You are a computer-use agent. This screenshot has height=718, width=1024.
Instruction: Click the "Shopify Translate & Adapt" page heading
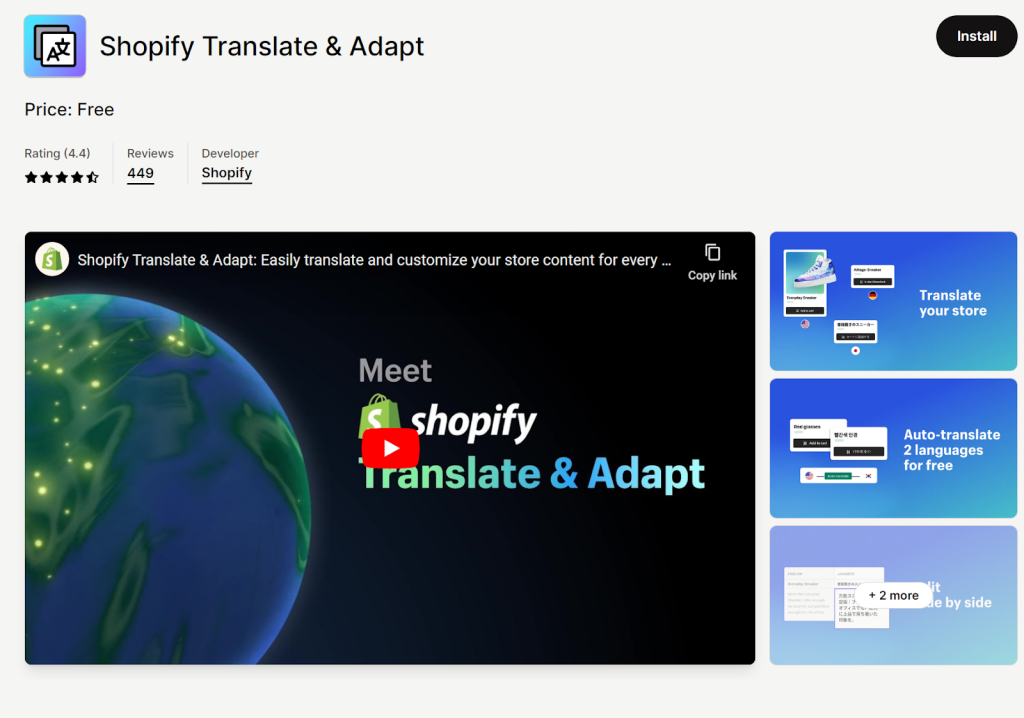pyautogui.click(x=262, y=46)
